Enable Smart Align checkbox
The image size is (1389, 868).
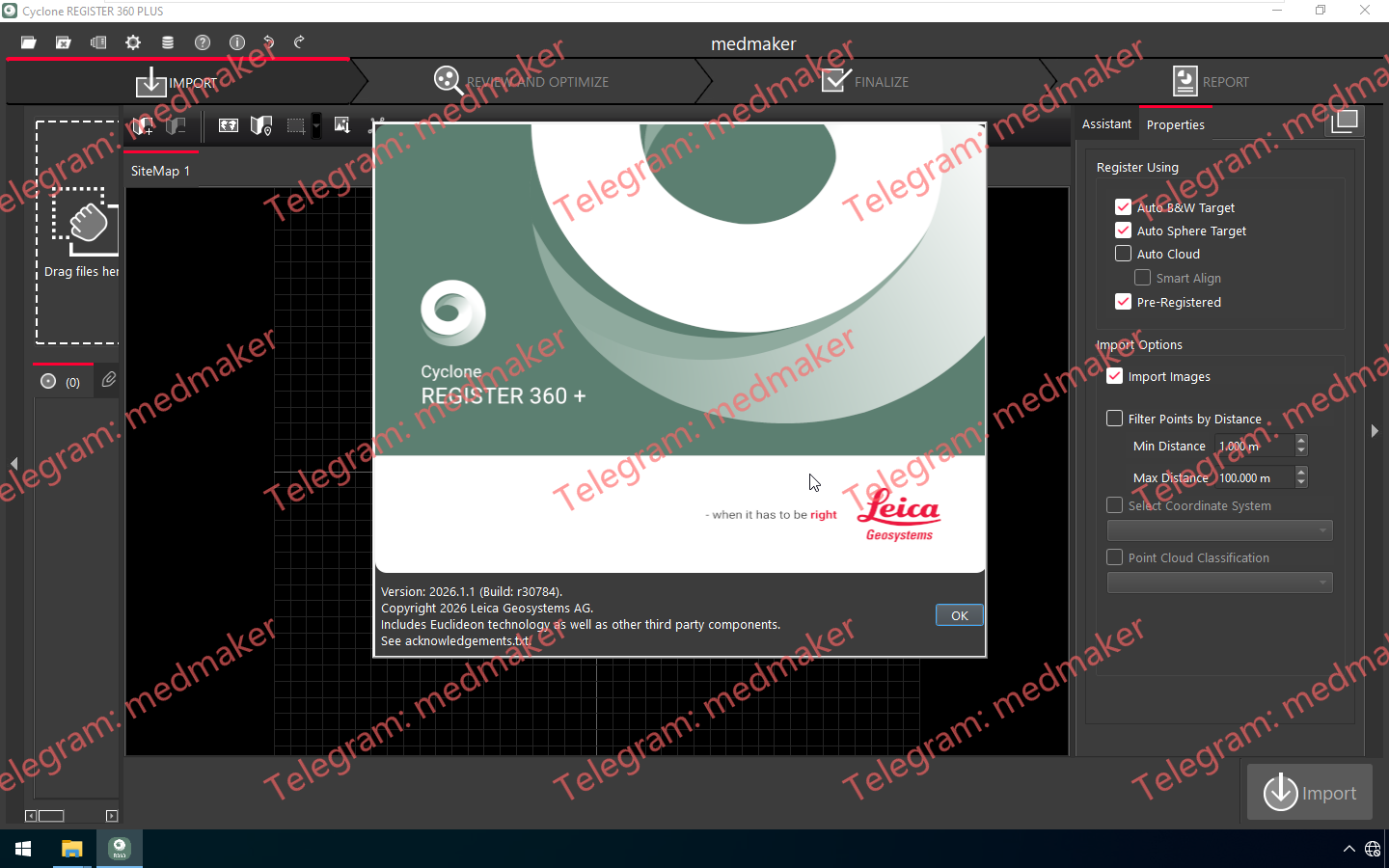point(1142,277)
